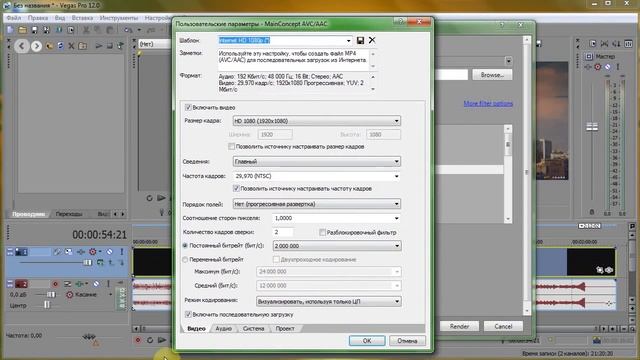Click Cancel in the Render As window
The width and height of the screenshot is (640, 360).
503,326
